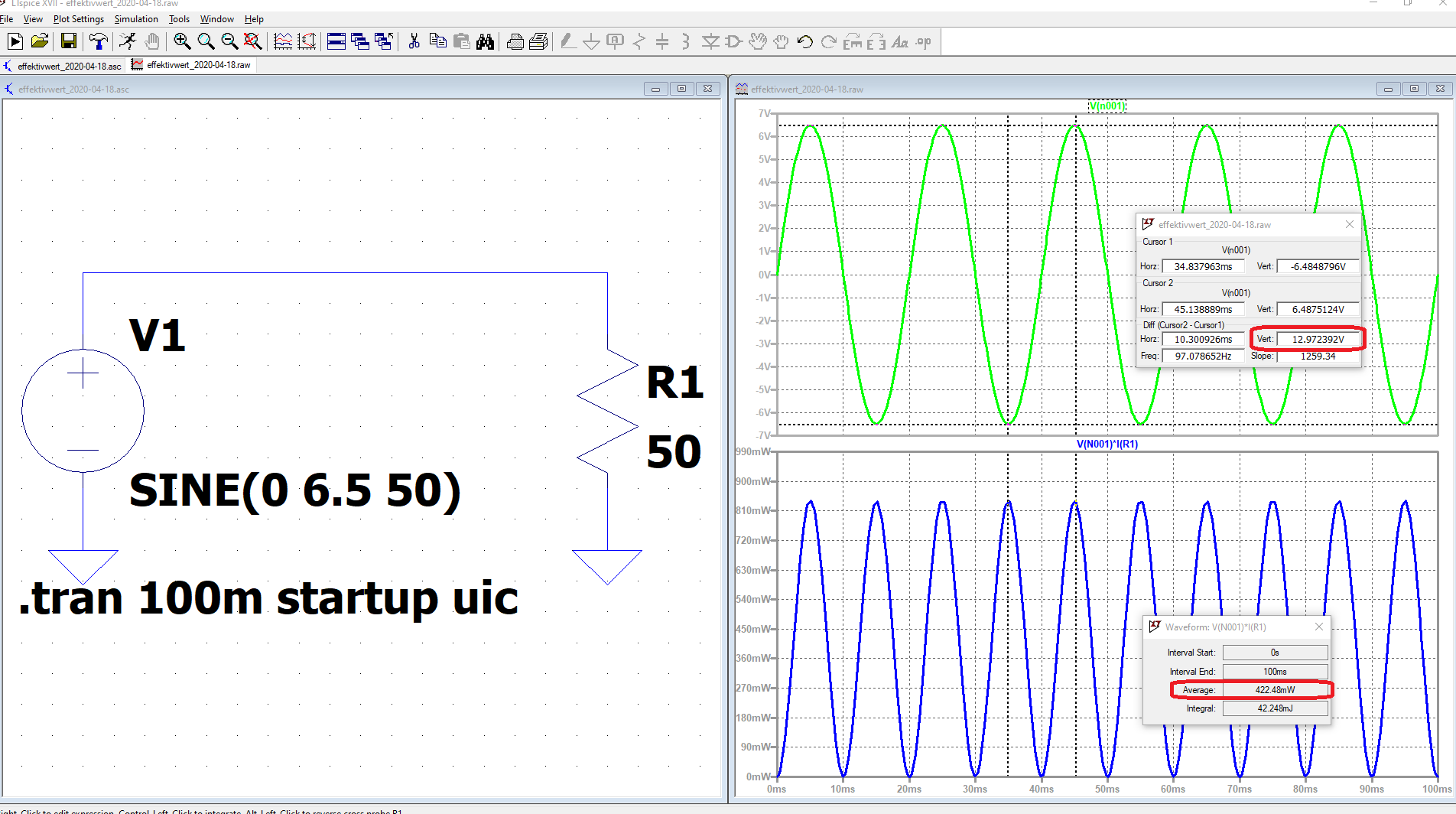Click the Place Capacitor icon

click(662, 41)
